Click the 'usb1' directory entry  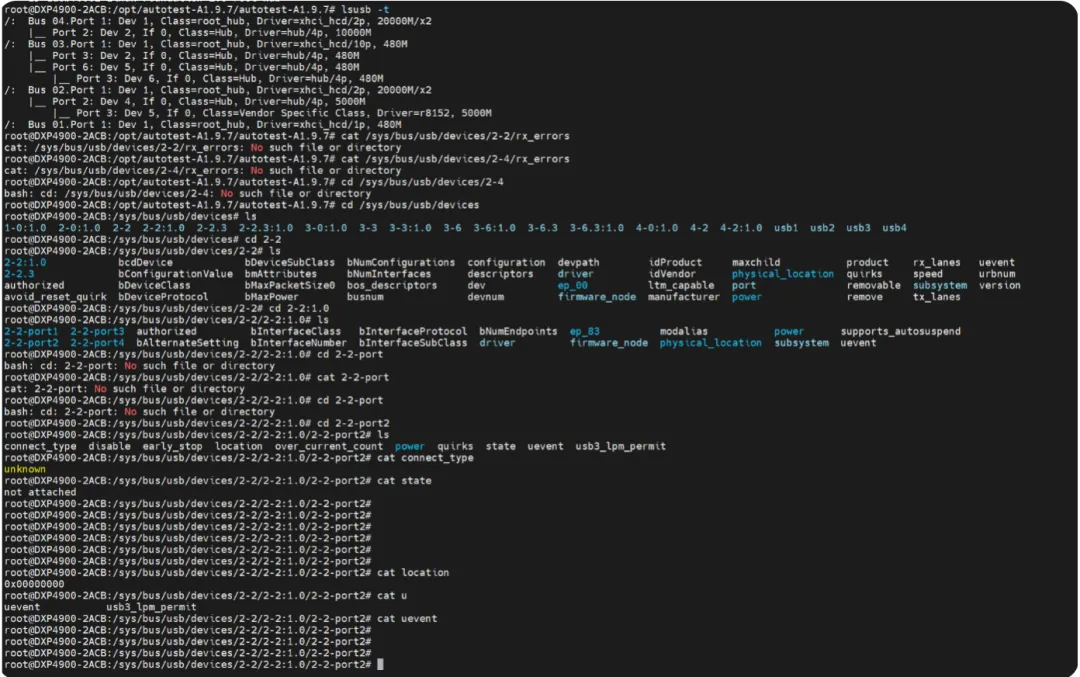pos(786,228)
